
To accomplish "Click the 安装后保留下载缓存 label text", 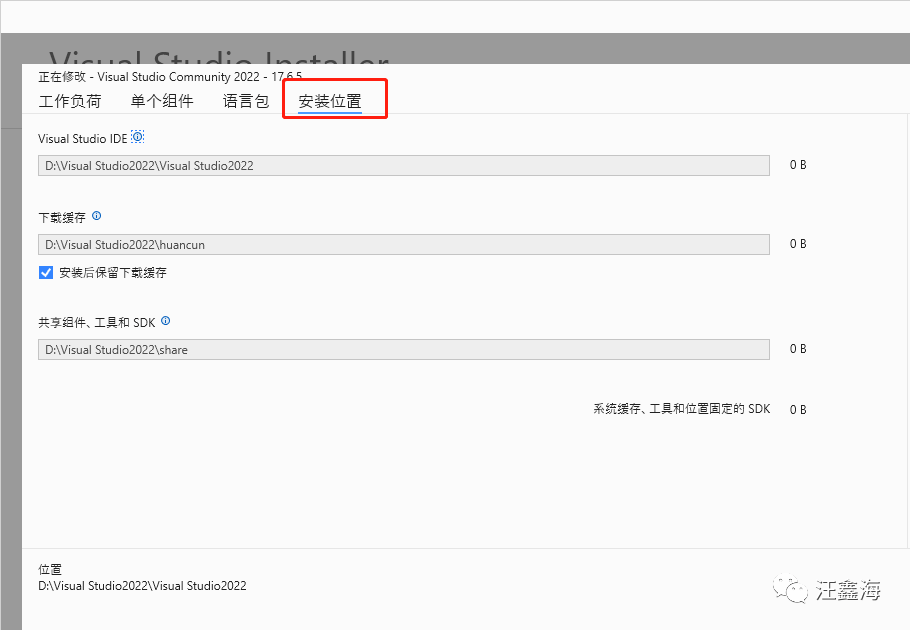I will (113, 273).
